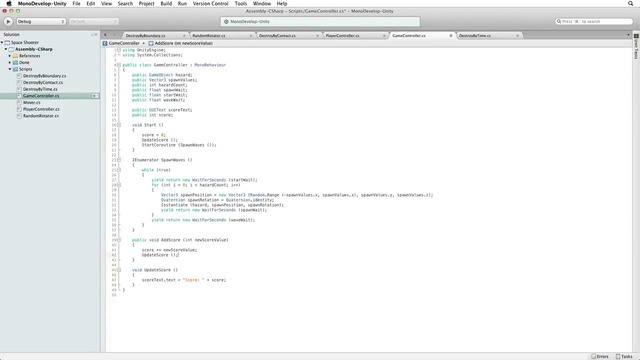Image resolution: width=640 pixels, height=360 pixels.
Task: Open the Project menu
Action: pyautogui.click(x=146, y=3)
